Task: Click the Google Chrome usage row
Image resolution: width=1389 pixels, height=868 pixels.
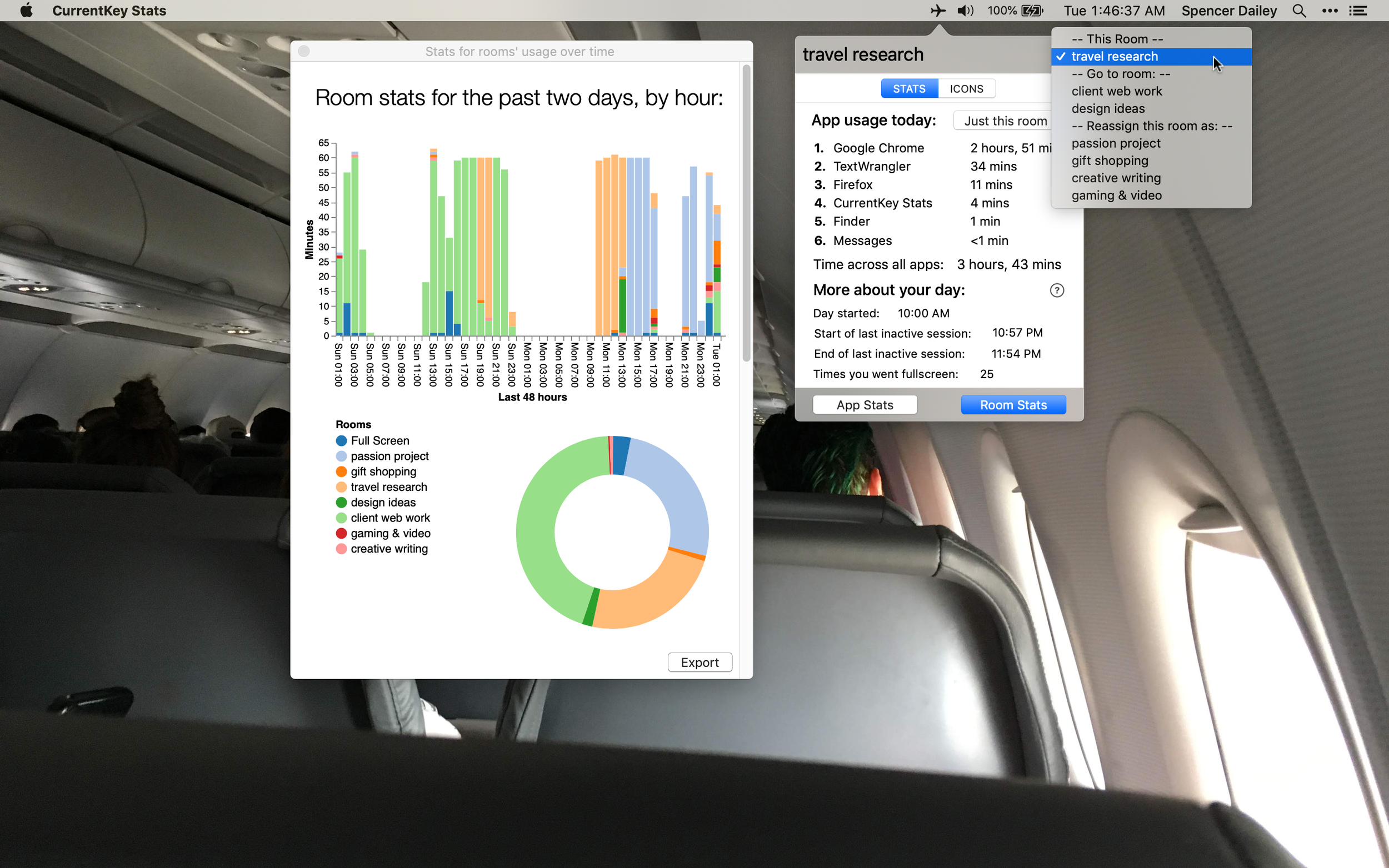Action: [x=932, y=148]
